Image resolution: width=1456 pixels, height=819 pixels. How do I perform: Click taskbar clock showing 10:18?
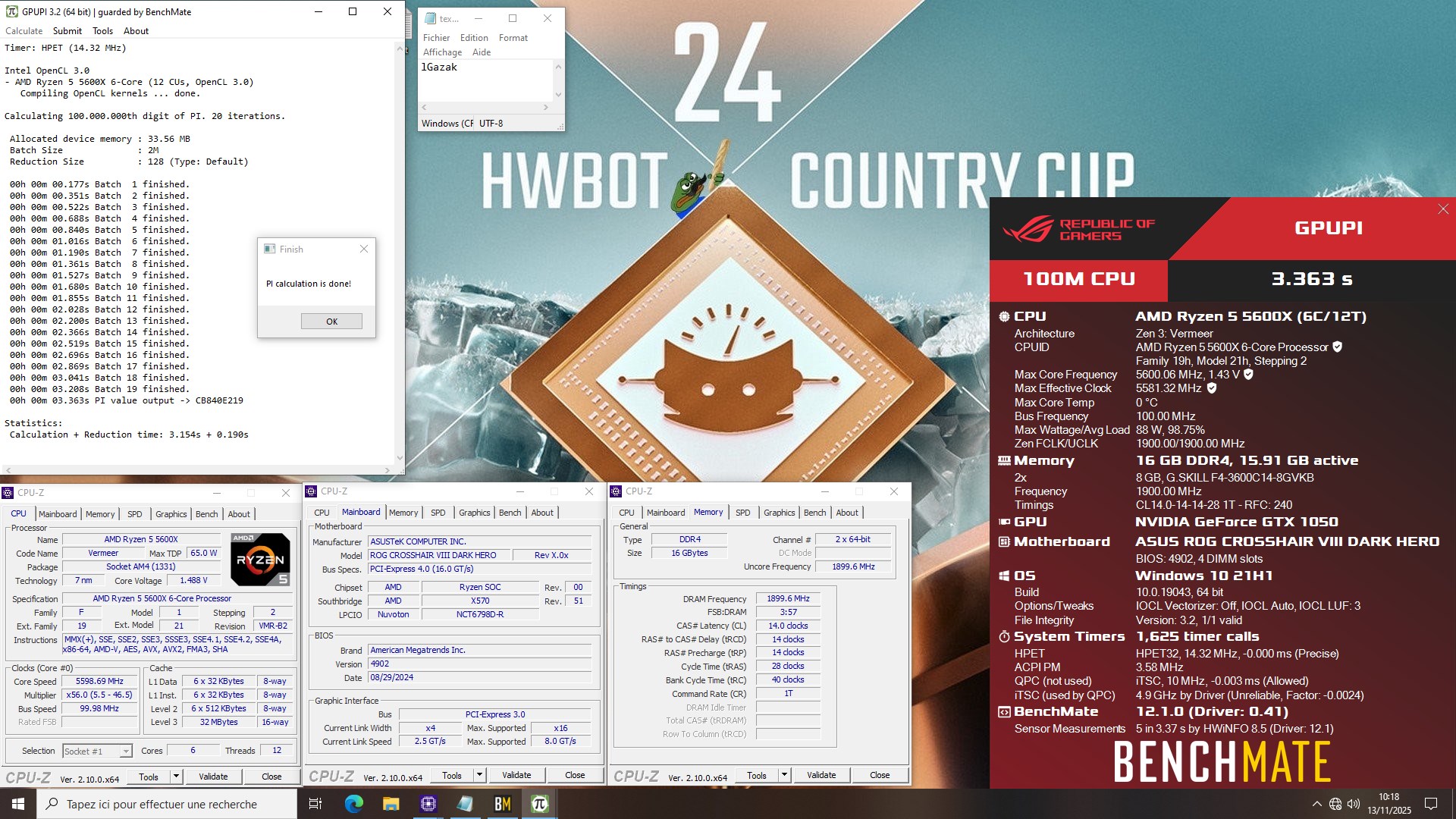[1389, 804]
